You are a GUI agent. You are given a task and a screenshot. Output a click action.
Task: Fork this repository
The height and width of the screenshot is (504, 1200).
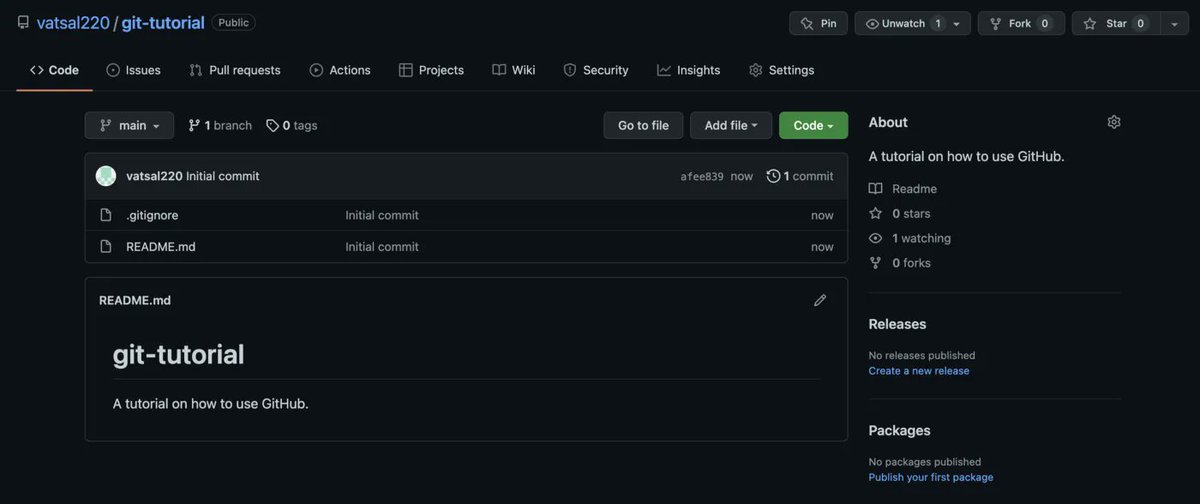[x=1021, y=23]
